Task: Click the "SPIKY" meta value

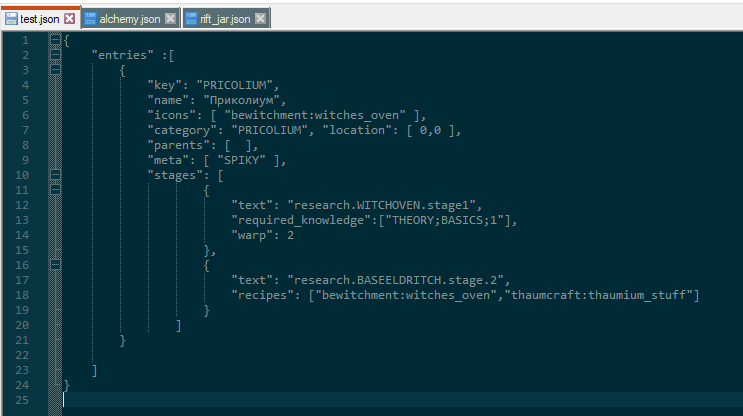Action: (241, 160)
